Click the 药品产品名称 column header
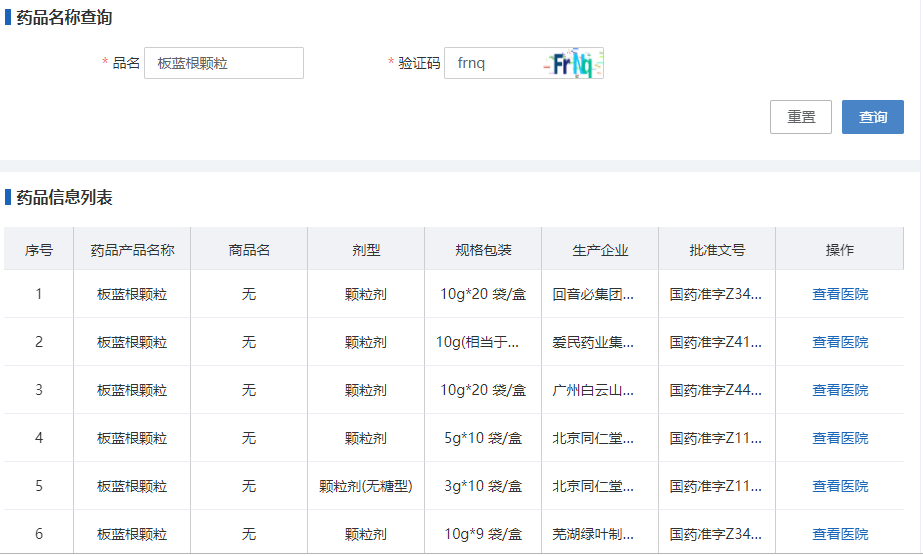 click(x=132, y=250)
